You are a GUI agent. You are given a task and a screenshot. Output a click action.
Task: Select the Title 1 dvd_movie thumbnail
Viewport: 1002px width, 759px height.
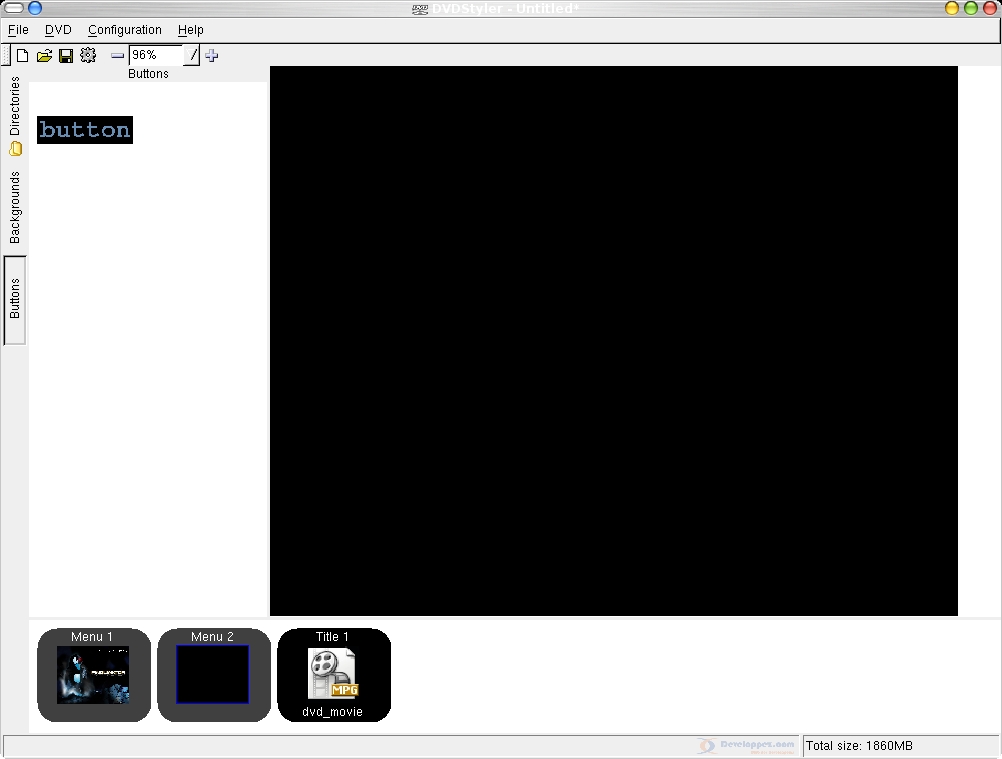(333, 675)
